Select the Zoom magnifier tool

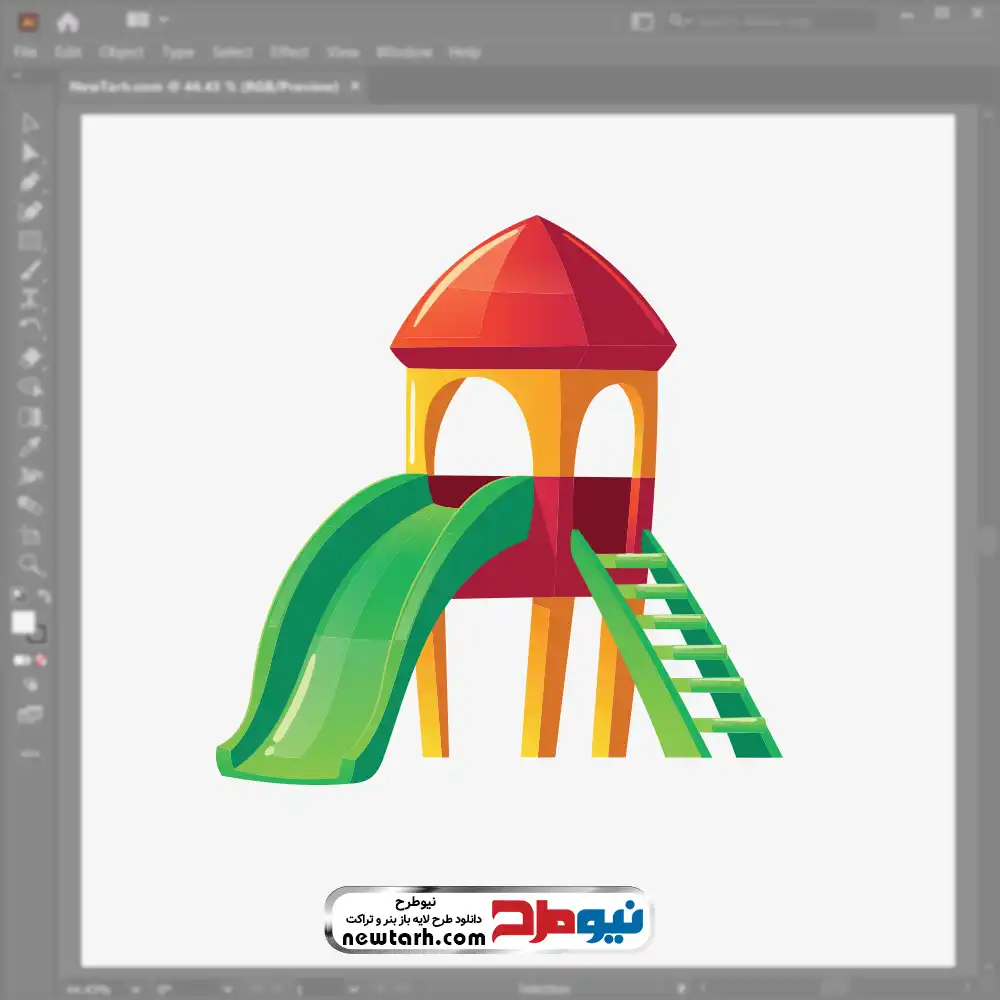coord(31,565)
